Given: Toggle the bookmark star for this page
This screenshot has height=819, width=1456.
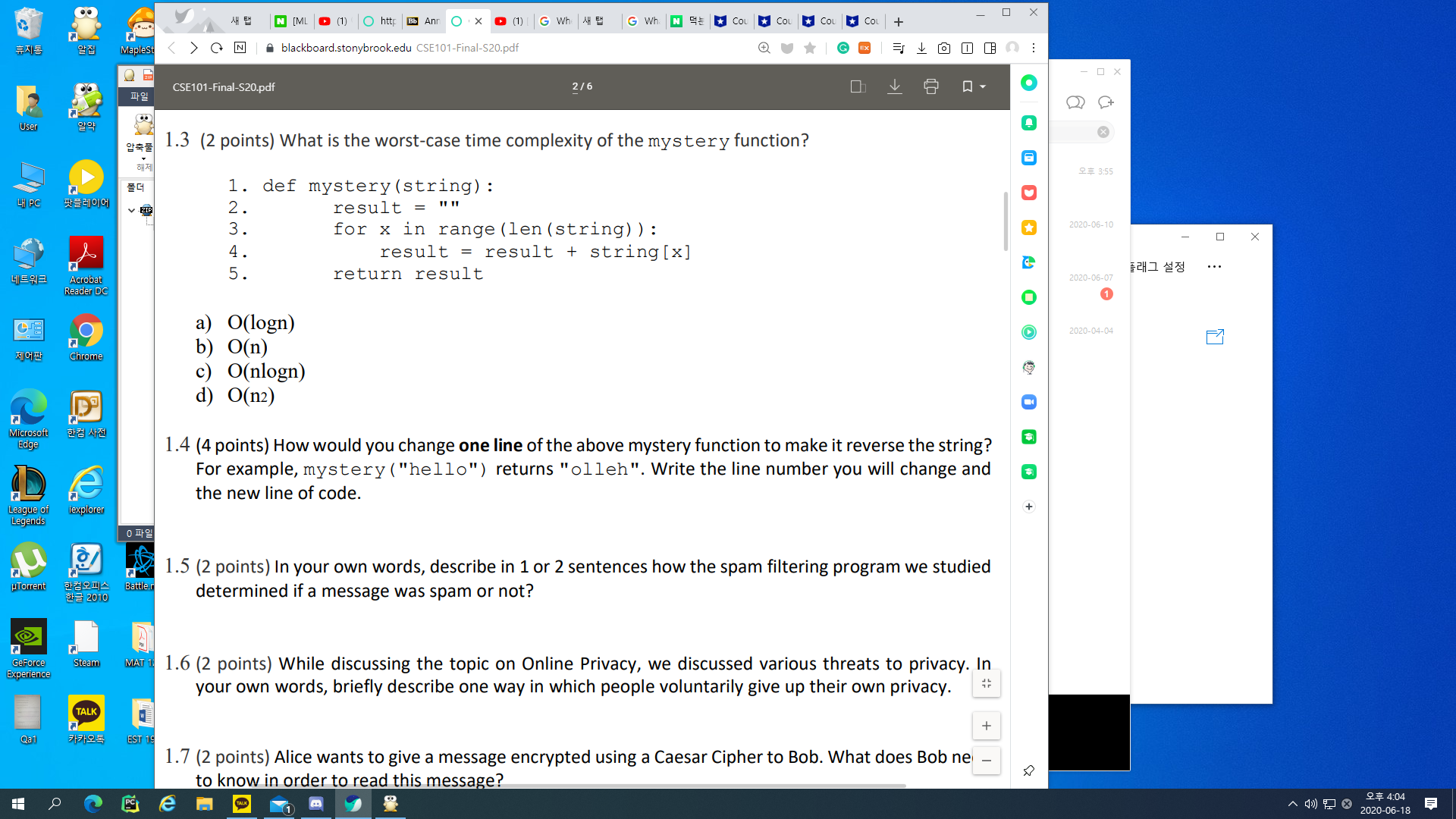Looking at the screenshot, I should (x=810, y=48).
